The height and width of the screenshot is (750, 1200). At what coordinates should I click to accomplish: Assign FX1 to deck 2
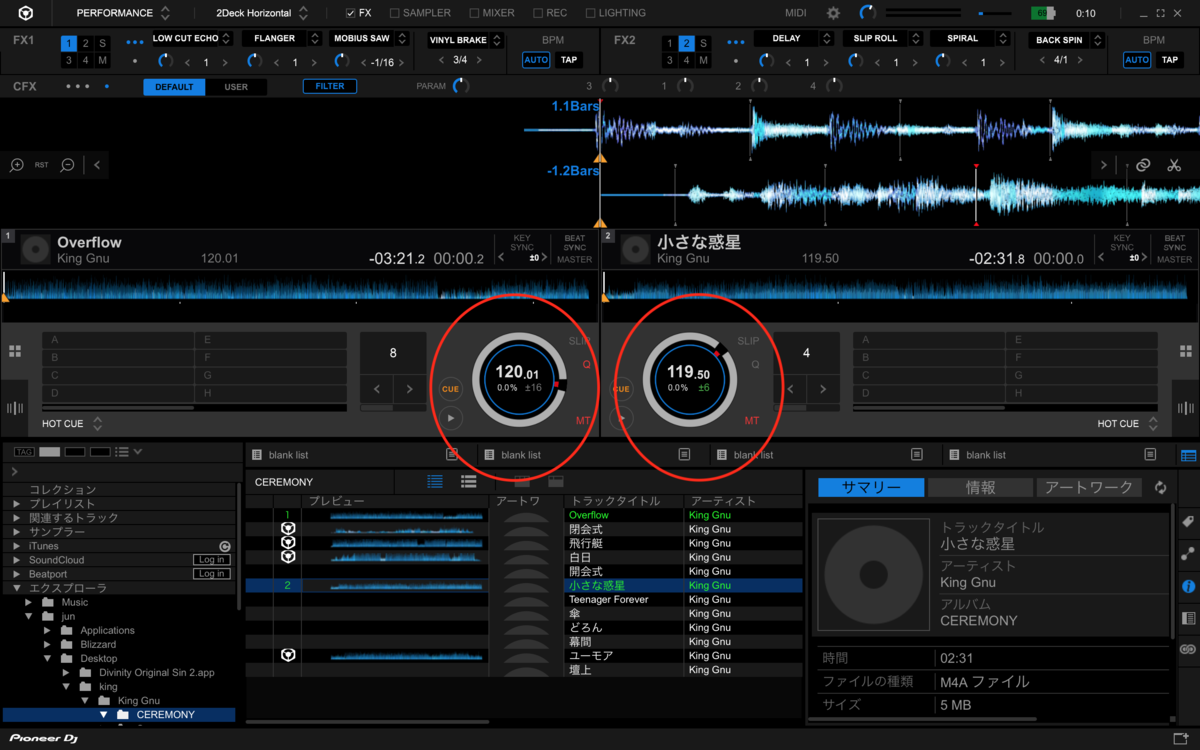[85, 43]
